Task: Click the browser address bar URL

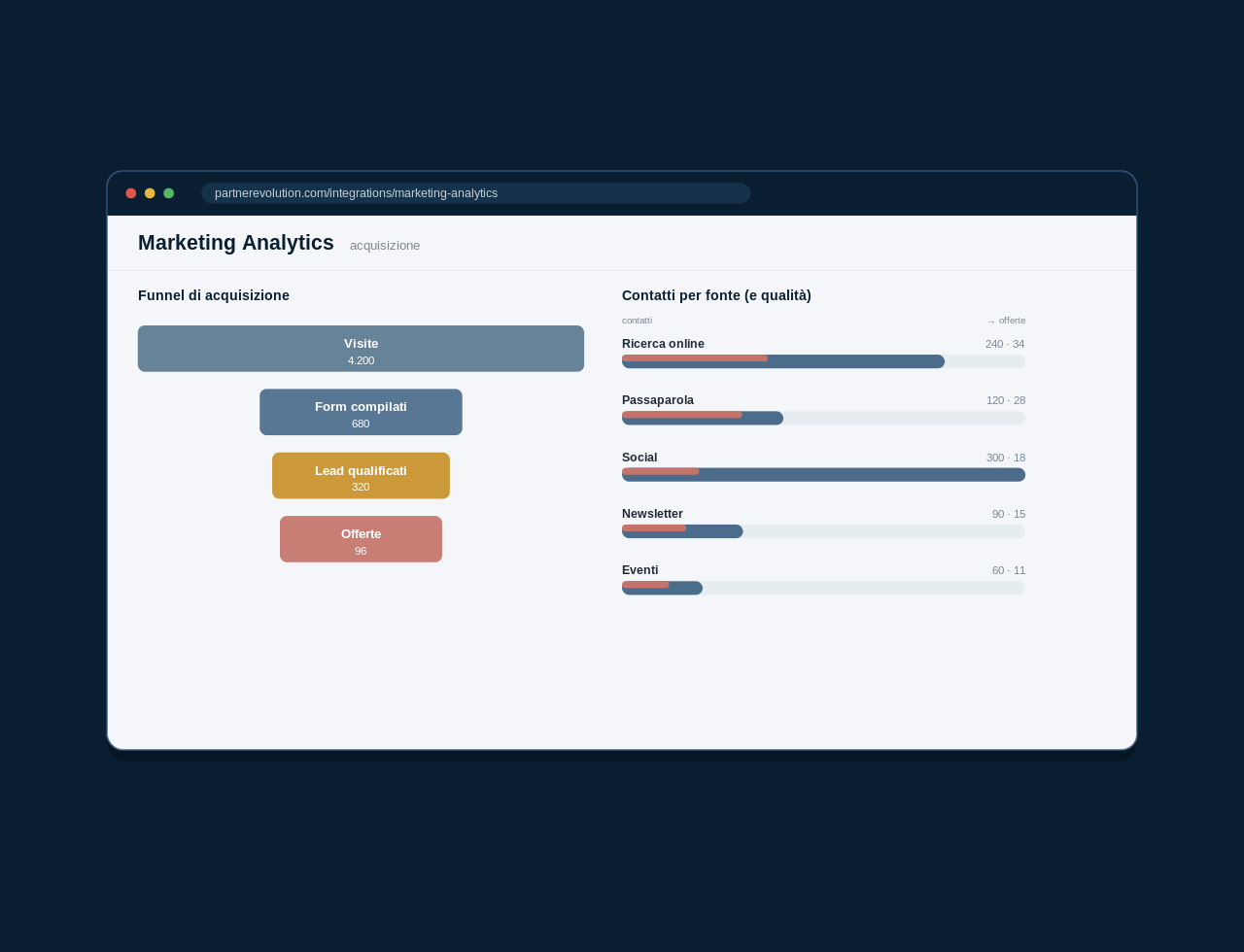Action: click(475, 193)
